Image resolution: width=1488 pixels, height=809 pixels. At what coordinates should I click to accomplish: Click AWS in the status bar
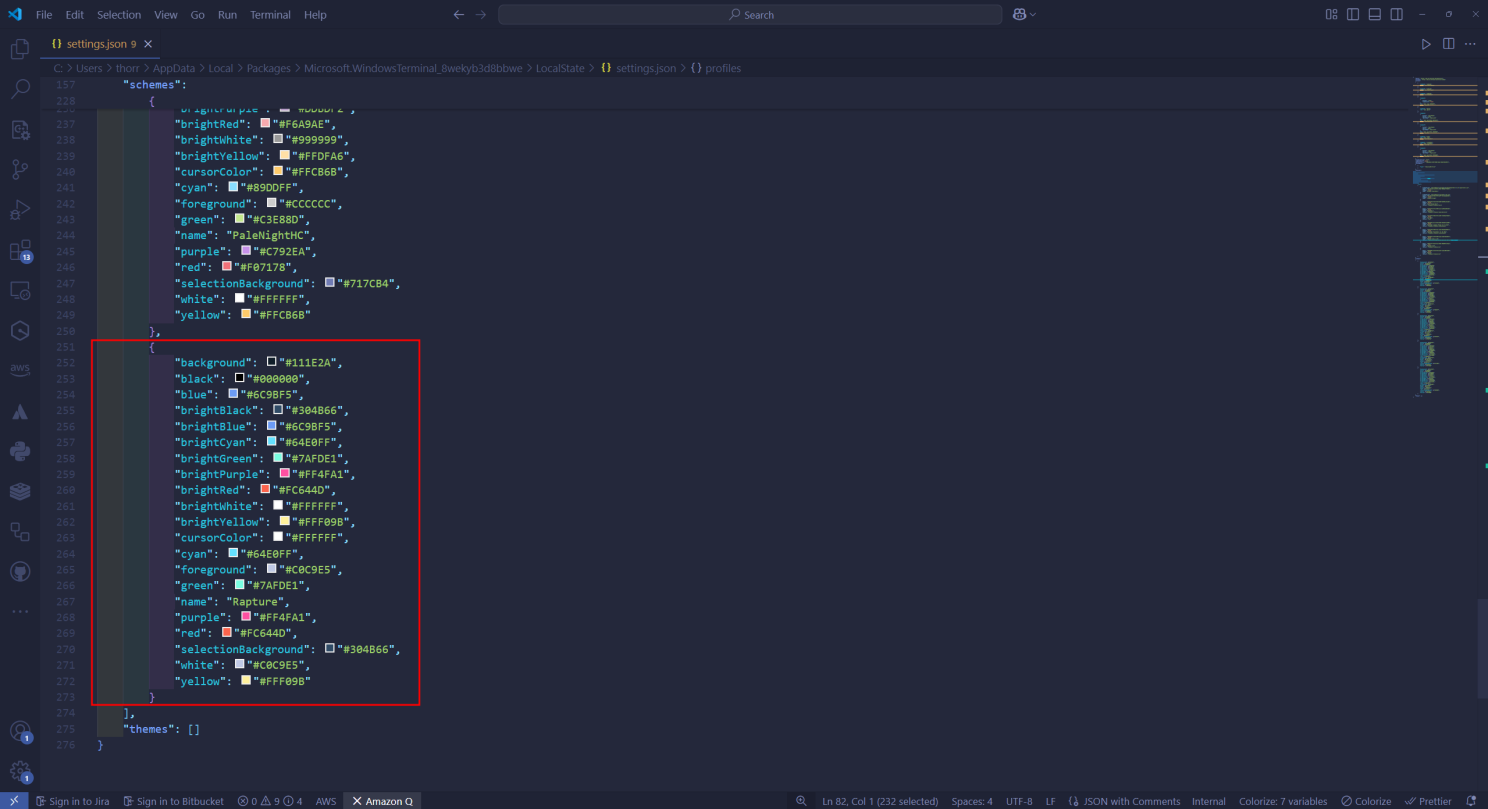pos(326,801)
